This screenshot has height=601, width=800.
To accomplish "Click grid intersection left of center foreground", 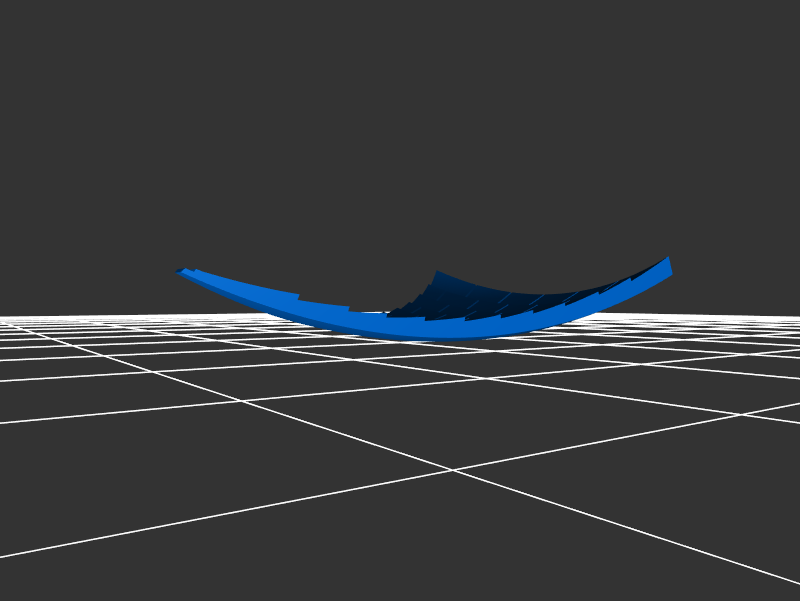I will pyautogui.click(x=241, y=401).
